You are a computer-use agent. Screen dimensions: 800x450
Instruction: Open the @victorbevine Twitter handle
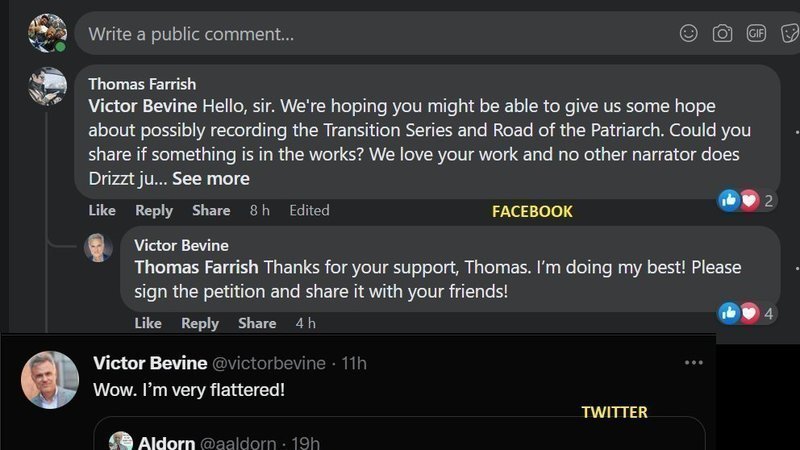click(269, 363)
